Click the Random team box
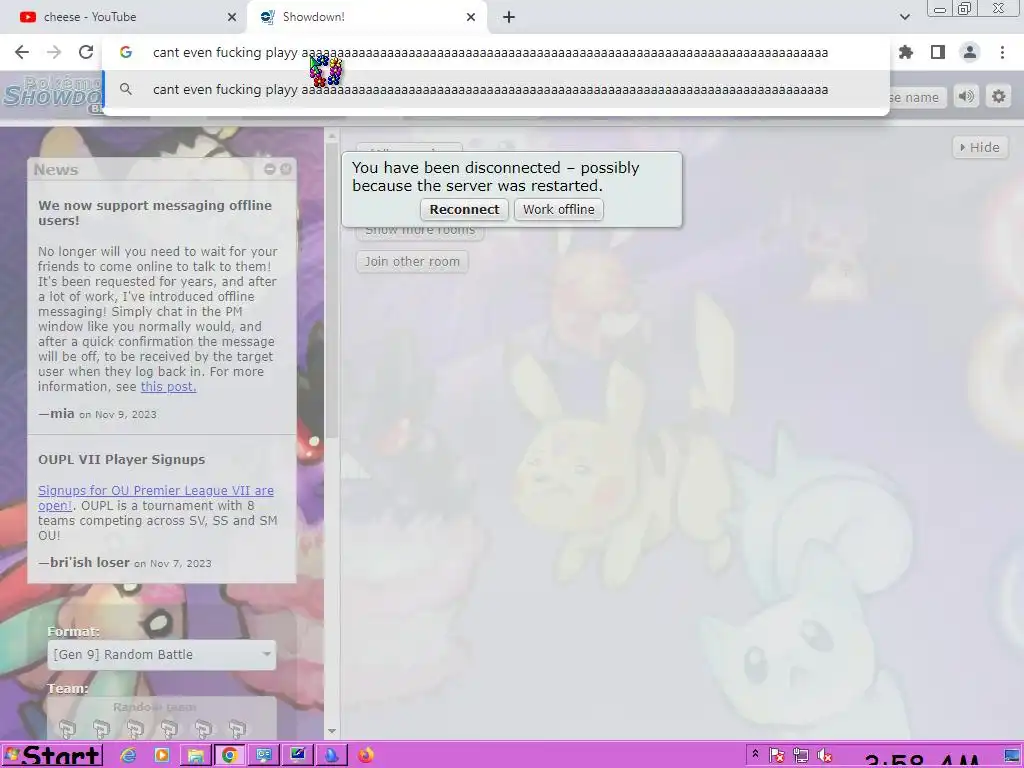Viewport: 1024px width, 768px height. coord(162,718)
